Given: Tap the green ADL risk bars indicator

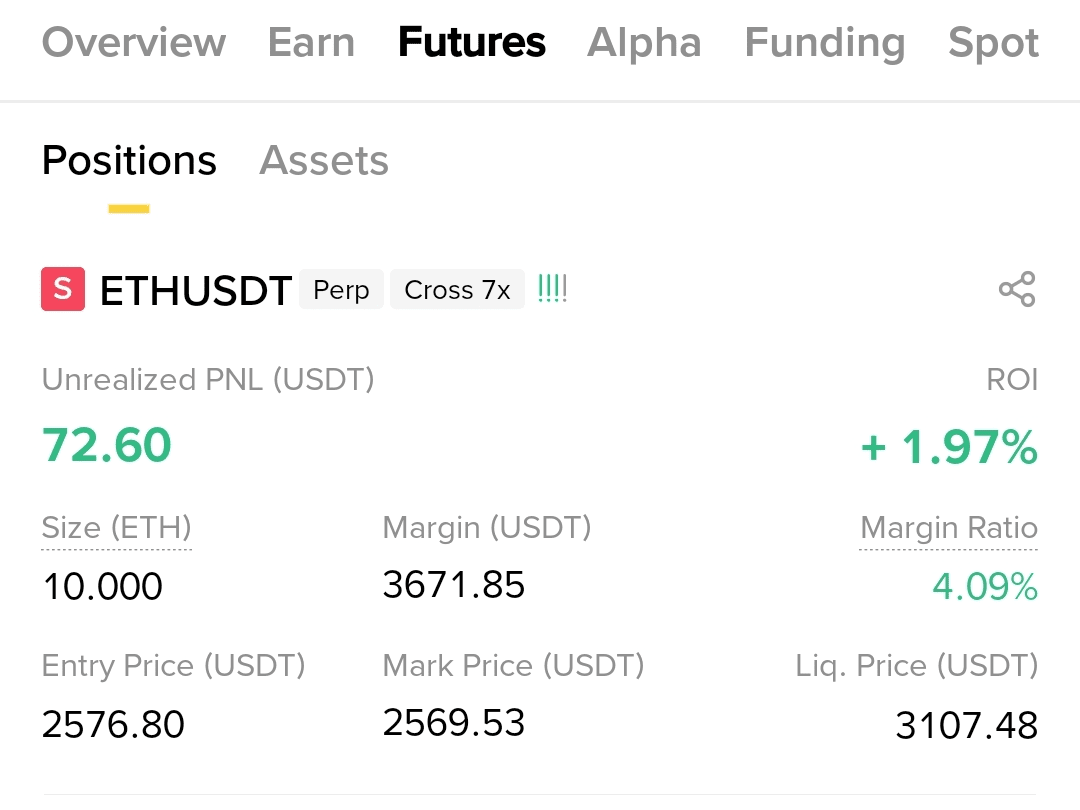Looking at the screenshot, I should (x=552, y=290).
